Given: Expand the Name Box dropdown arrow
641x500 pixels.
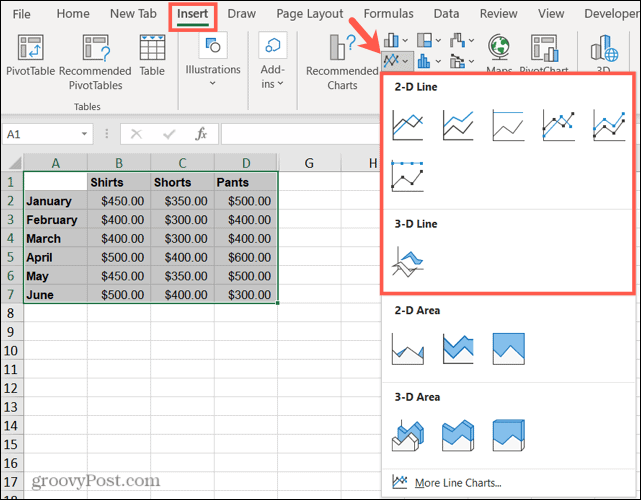Looking at the screenshot, I should pyautogui.click(x=84, y=134).
